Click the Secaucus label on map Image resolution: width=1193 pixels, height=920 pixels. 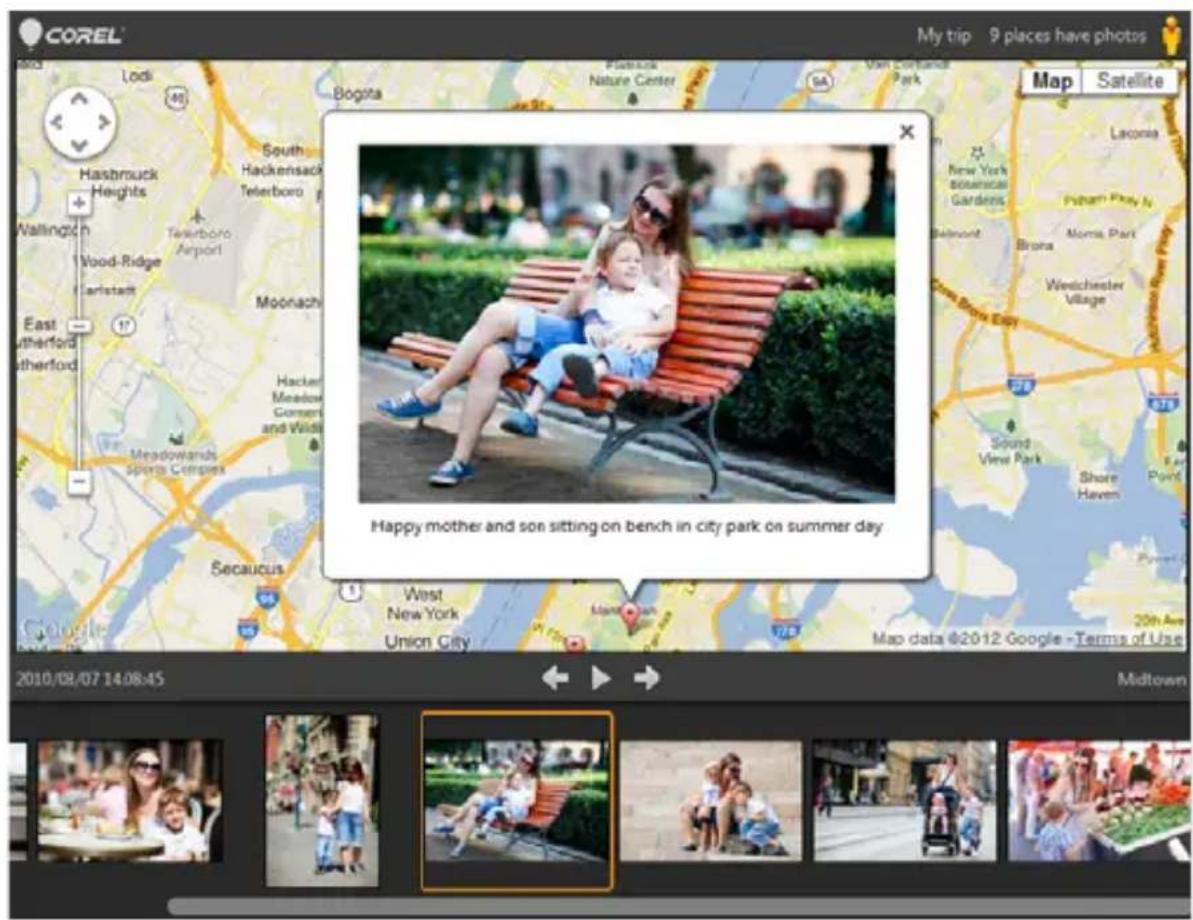[247, 568]
